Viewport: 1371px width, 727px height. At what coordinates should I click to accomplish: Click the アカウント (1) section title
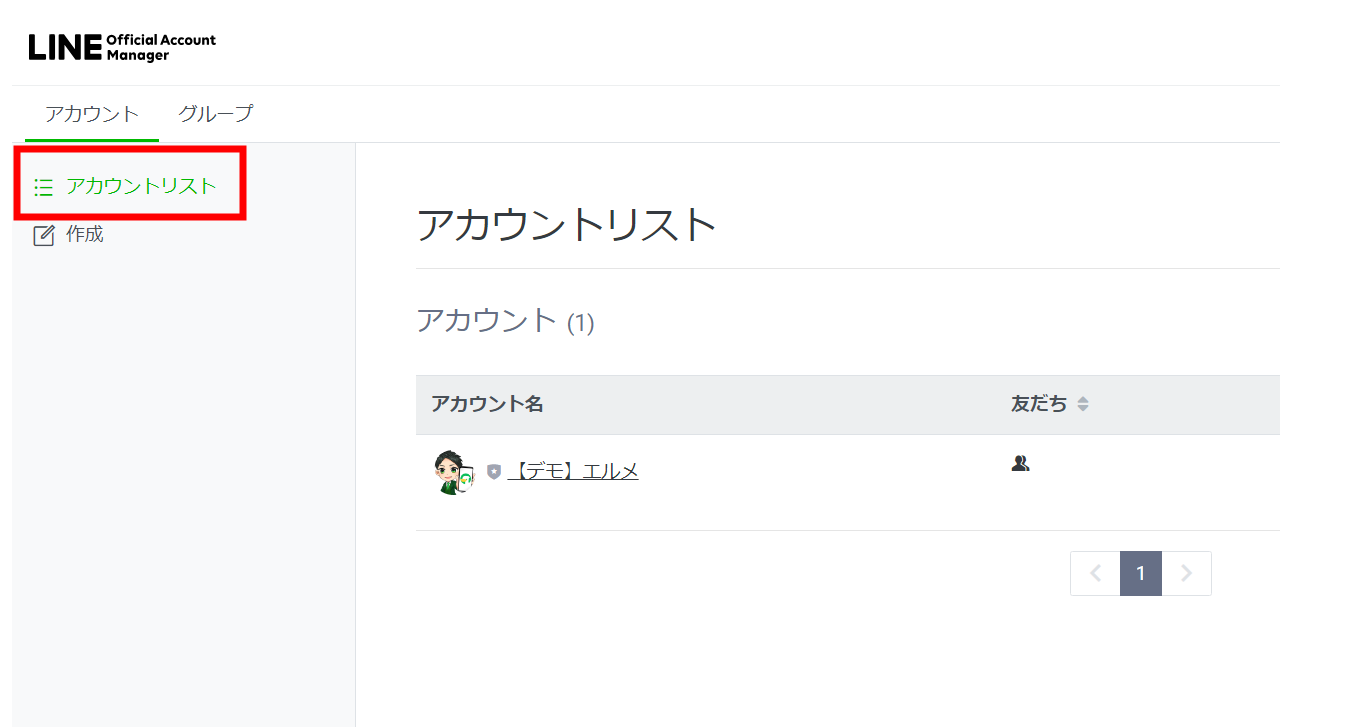[x=505, y=321]
